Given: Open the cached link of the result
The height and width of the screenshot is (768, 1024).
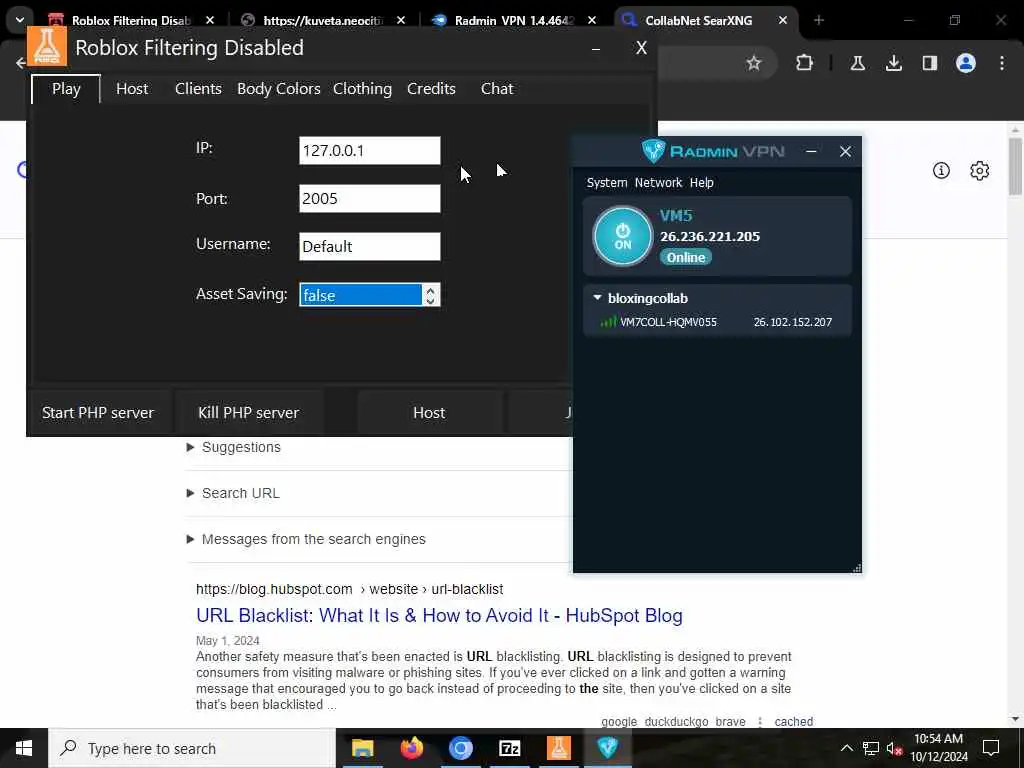Looking at the screenshot, I should coord(793,722).
